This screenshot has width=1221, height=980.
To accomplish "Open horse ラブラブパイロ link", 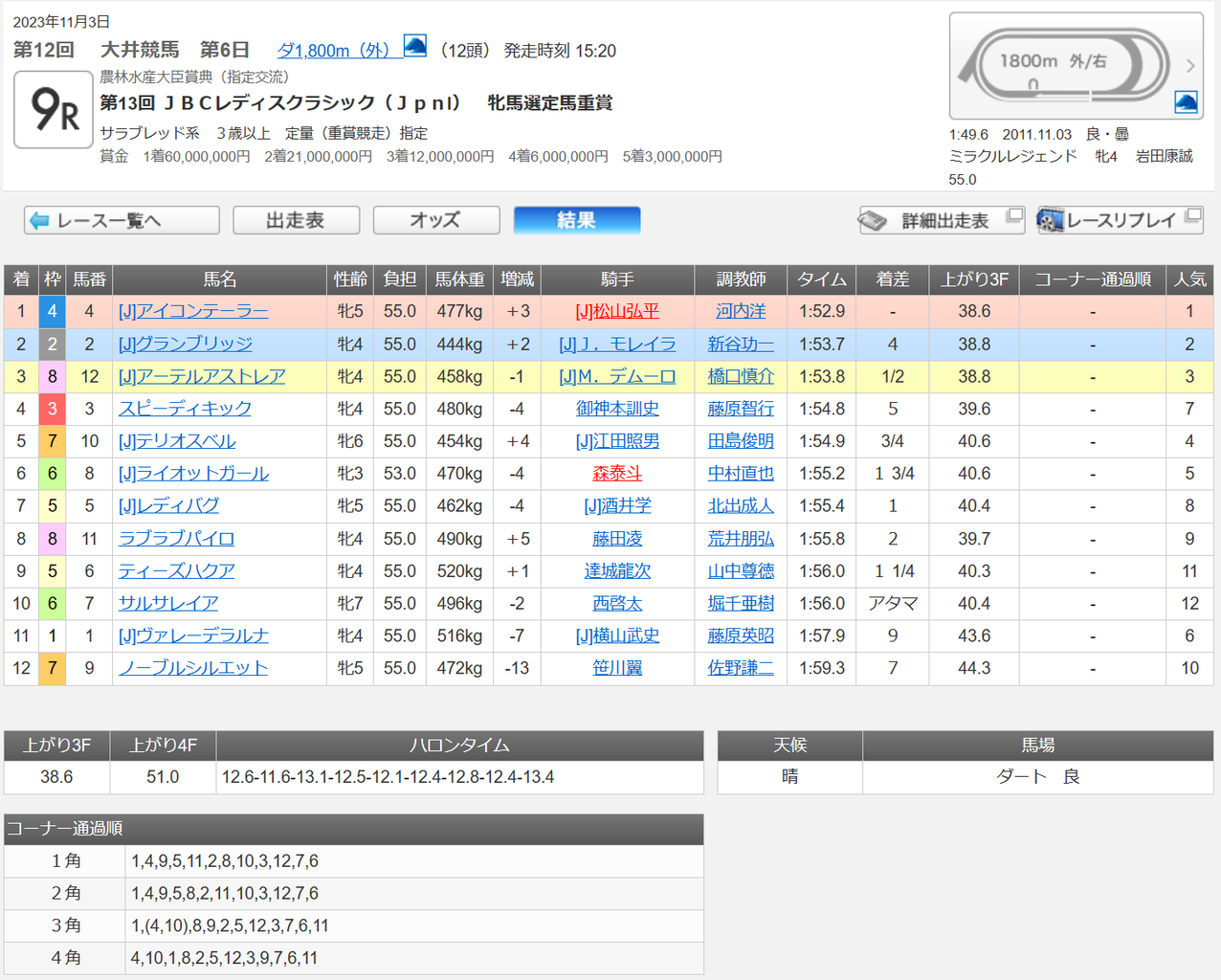I will tap(177, 539).
